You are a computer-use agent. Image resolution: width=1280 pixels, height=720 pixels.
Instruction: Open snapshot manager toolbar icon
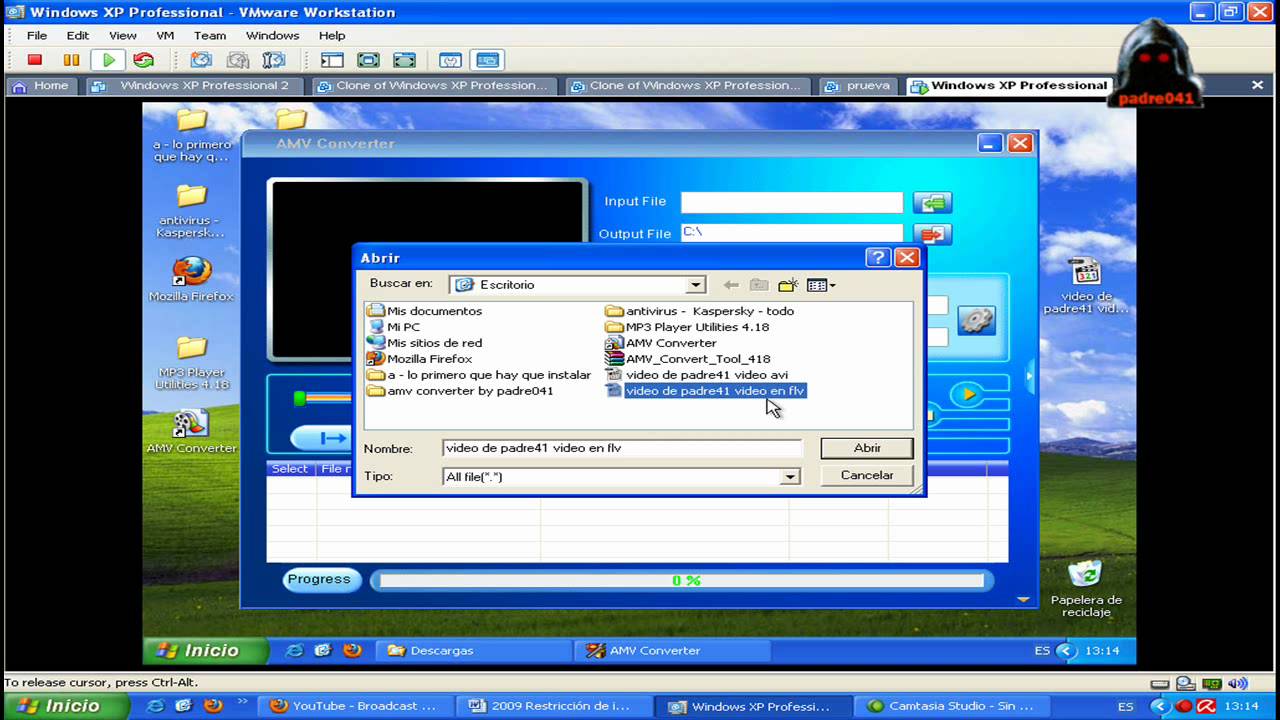[x=273, y=60]
